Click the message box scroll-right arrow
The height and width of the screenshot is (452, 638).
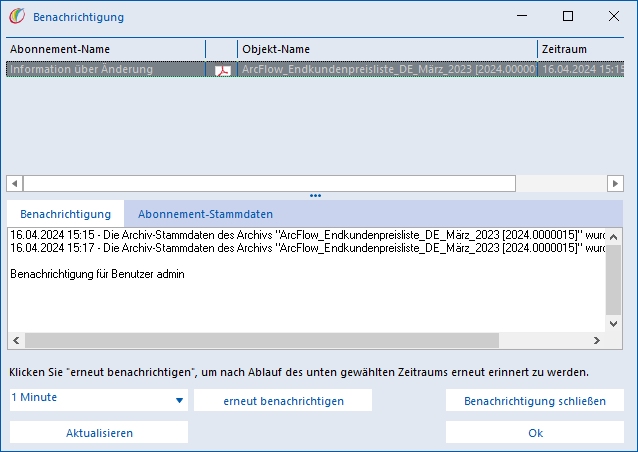(596, 340)
